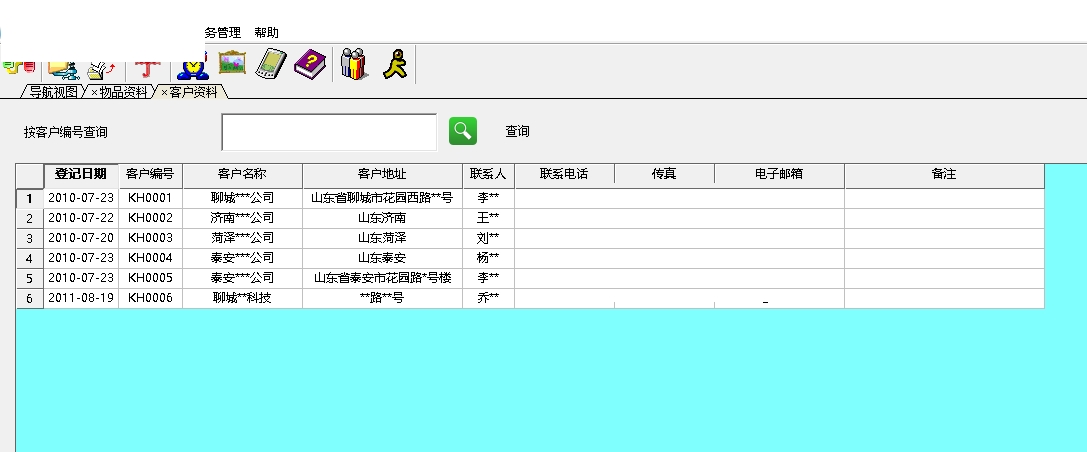Click the 菏泽***公司 customer name cell

[242, 238]
